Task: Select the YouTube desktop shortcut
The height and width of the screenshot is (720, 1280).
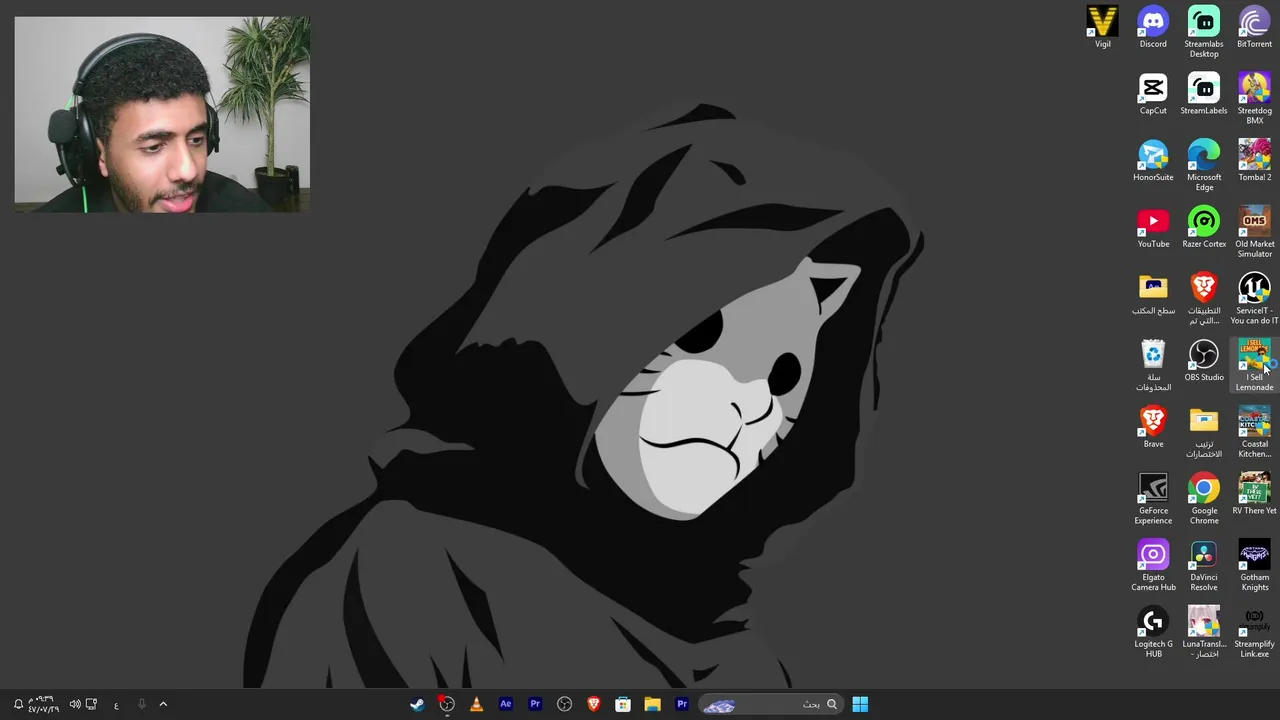Action: 1153,228
